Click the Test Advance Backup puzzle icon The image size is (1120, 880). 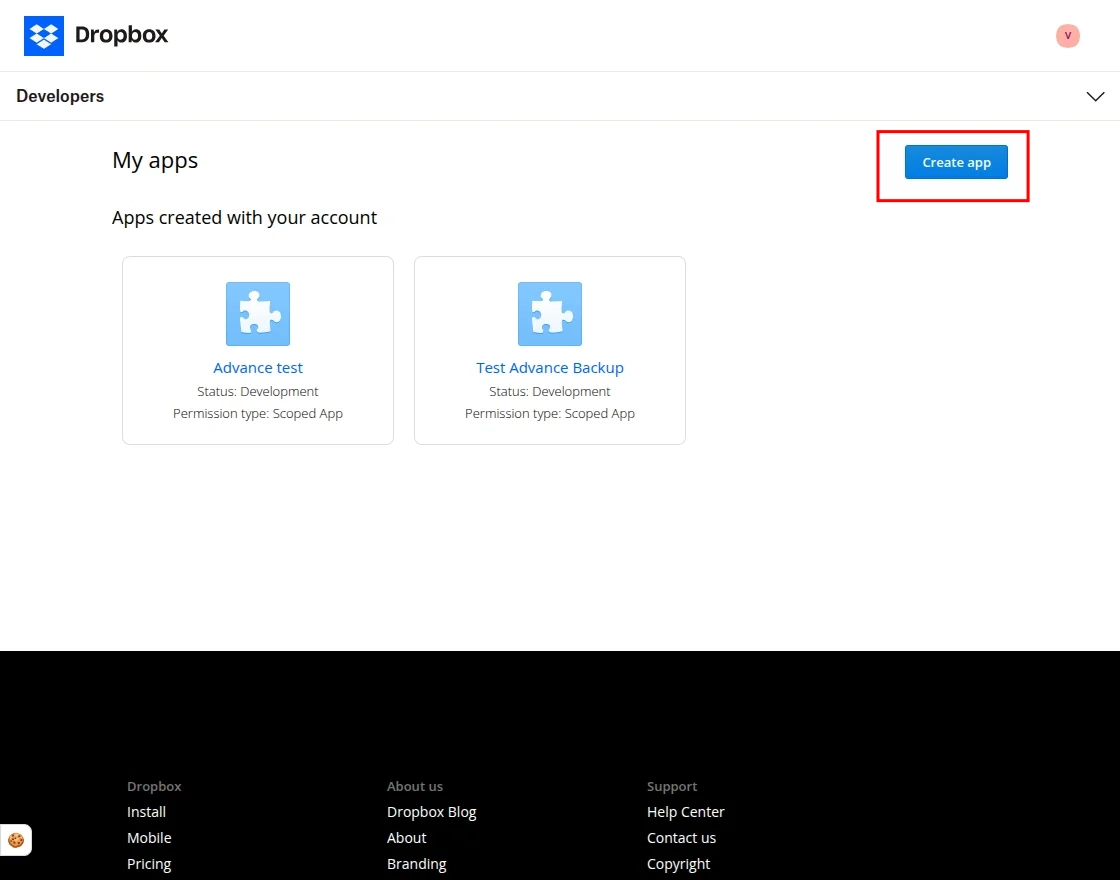[x=550, y=314]
